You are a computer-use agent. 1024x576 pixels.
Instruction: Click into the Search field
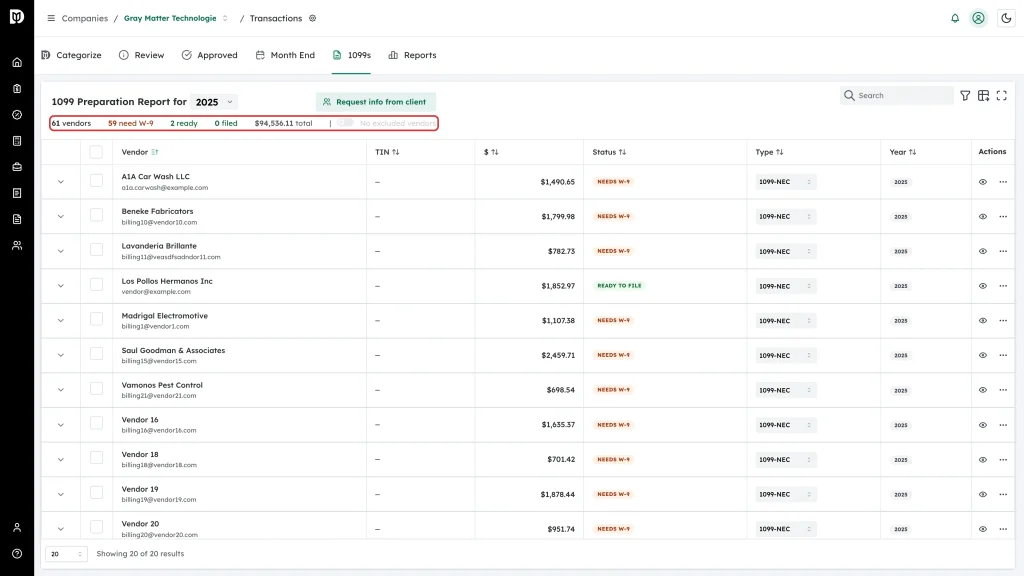tap(897, 95)
